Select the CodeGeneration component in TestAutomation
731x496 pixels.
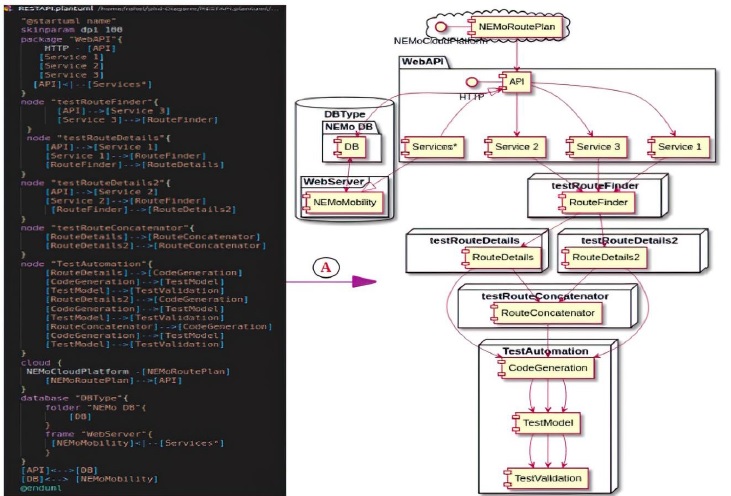pos(546,368)
